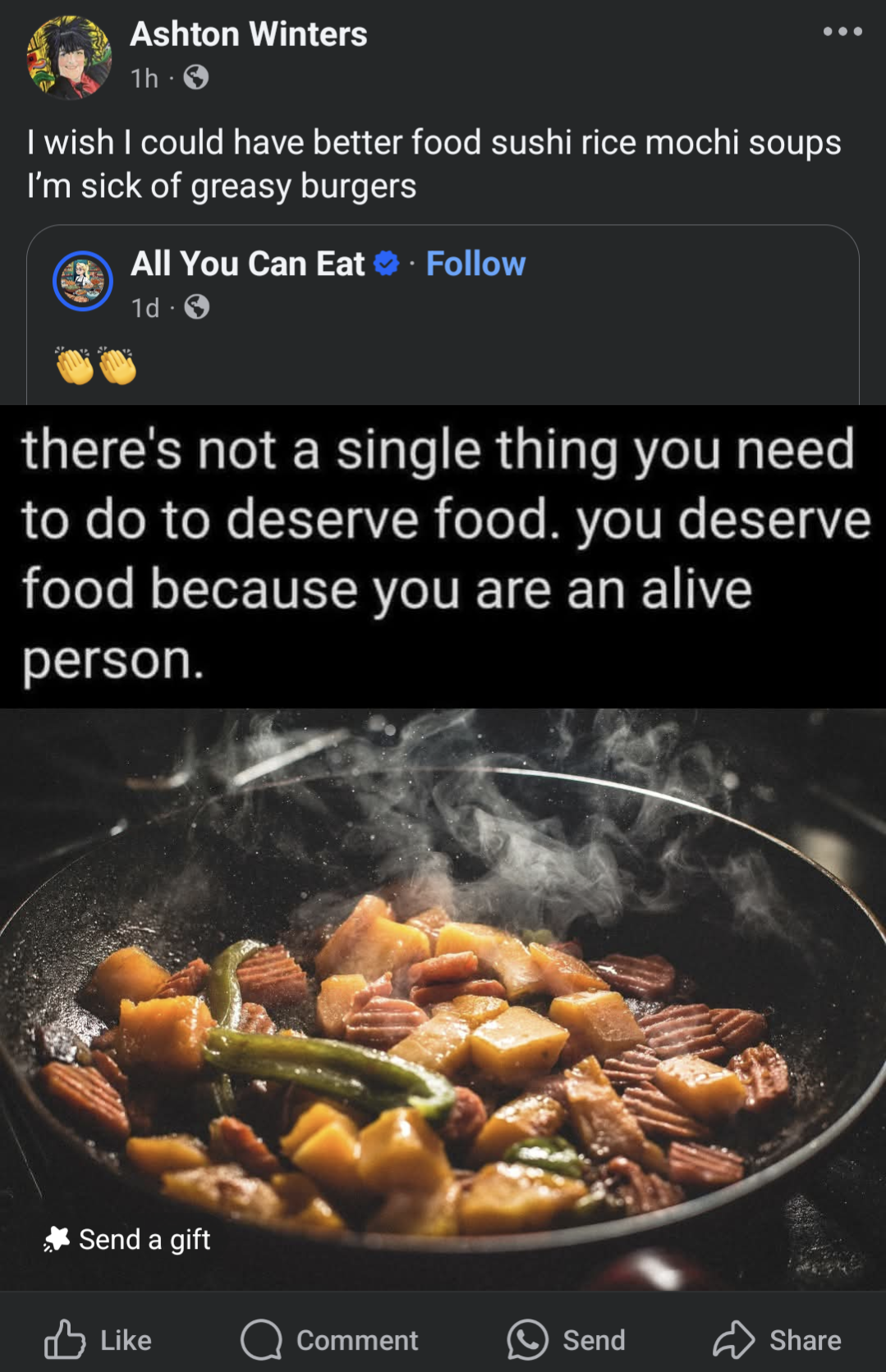
Task: Open the steaming skillet food photo
Action: (x=443, y=998)
